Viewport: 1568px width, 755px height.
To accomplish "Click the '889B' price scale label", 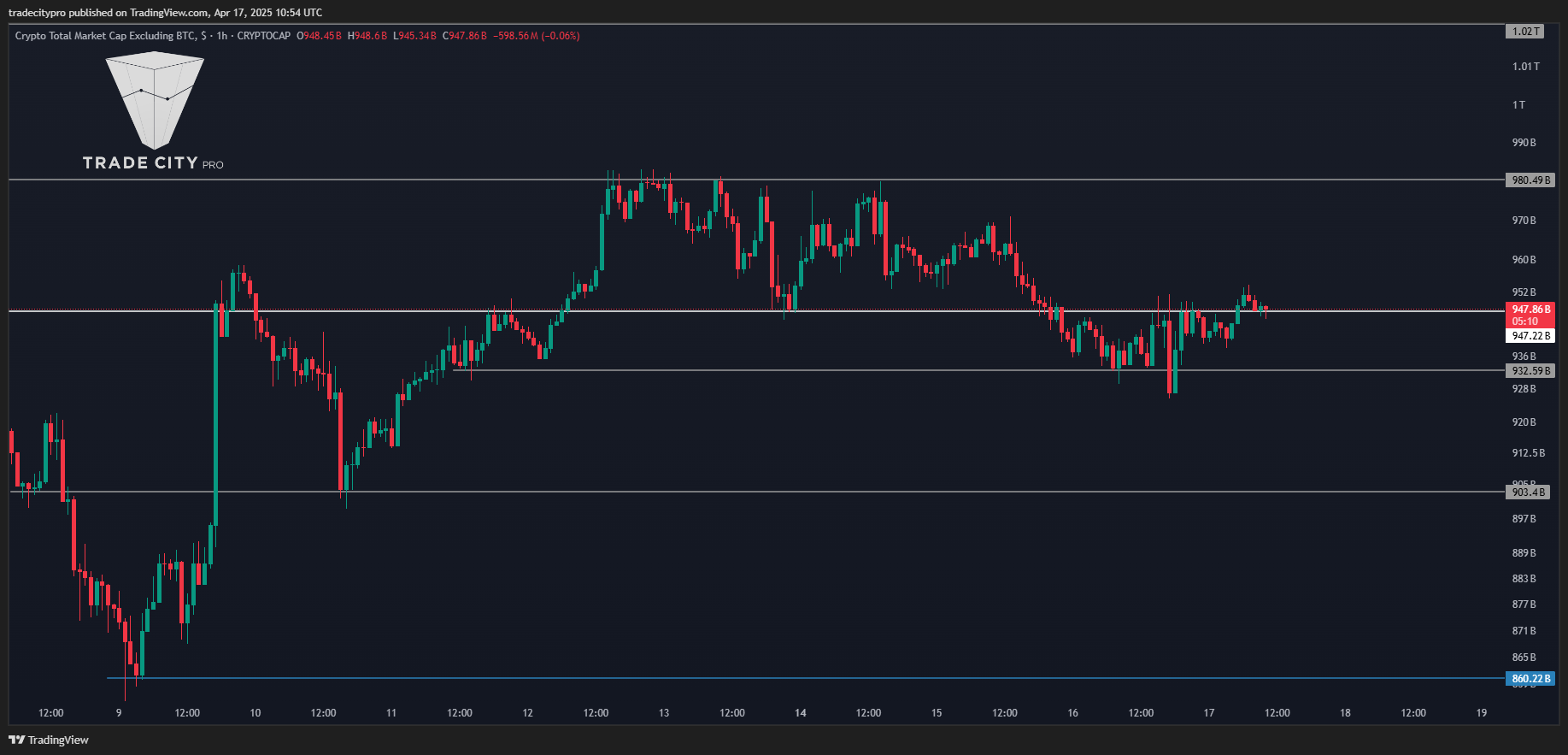I will point(1524,553).
